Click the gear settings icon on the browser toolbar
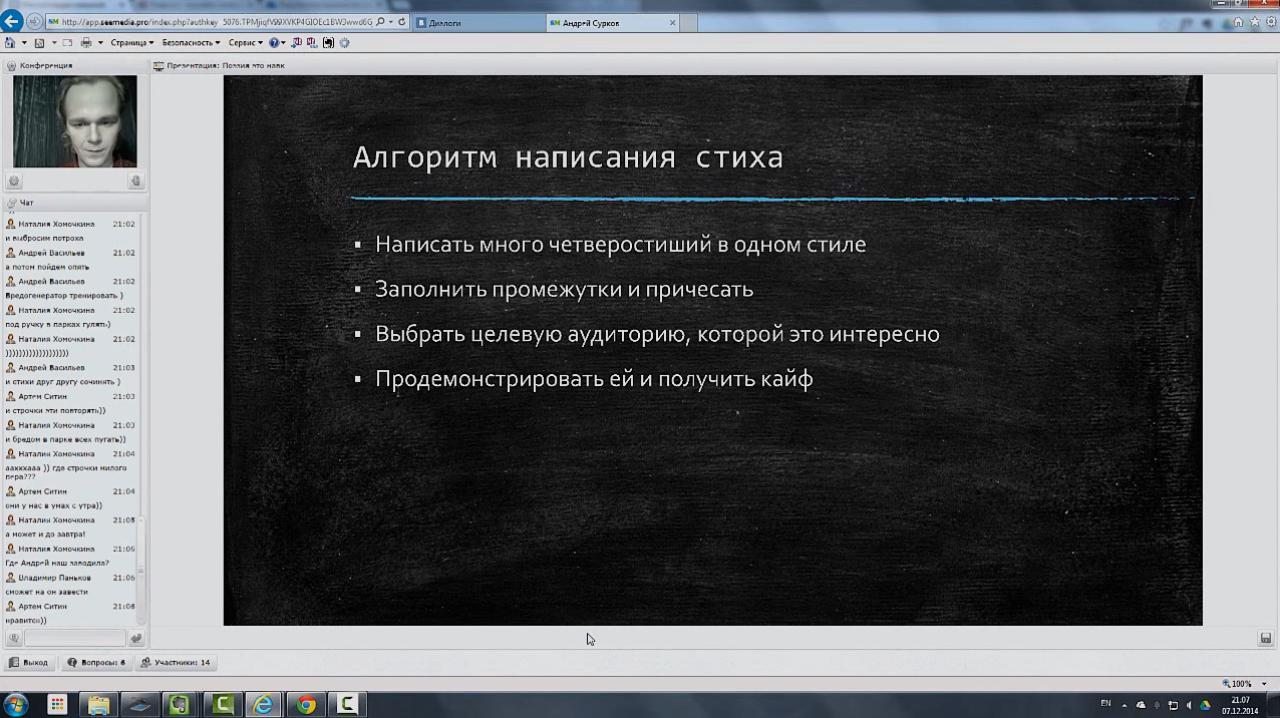 tap(344, 42)
